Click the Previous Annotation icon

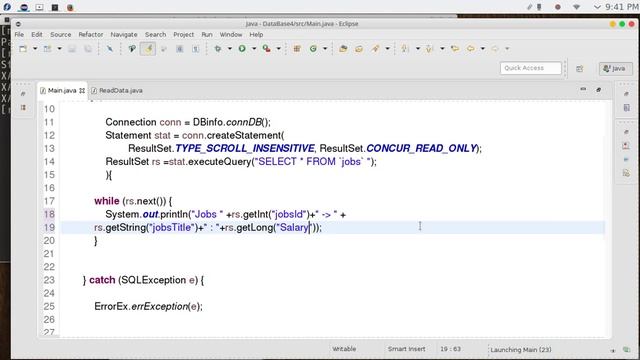click(429, 49)
